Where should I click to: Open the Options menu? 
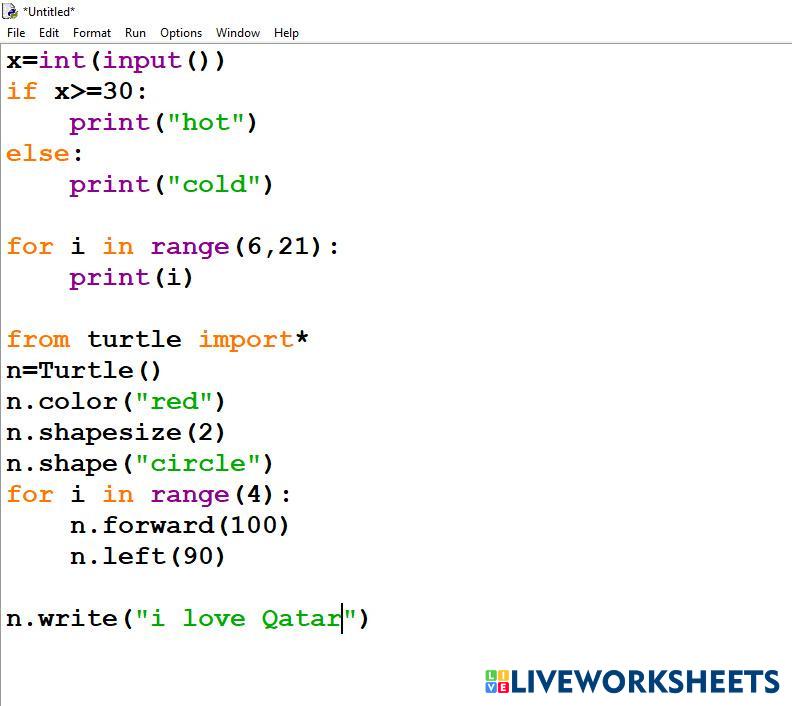click(181, 33)
